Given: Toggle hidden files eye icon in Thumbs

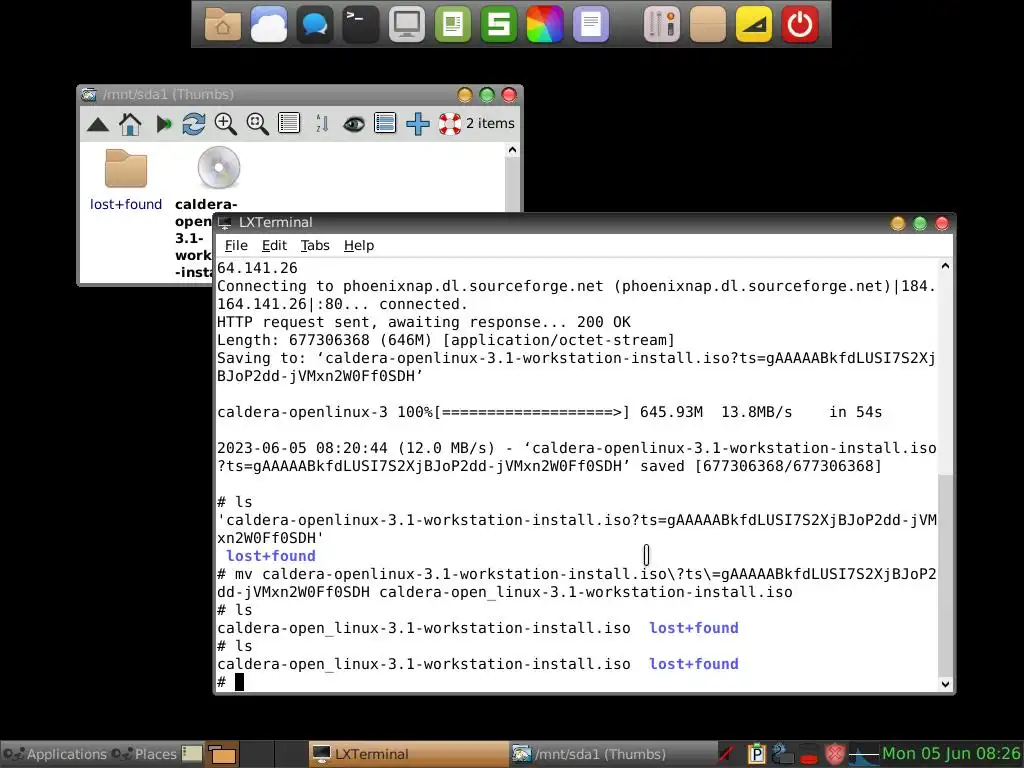Looking at the screenshot, I should tap(353, 123).
